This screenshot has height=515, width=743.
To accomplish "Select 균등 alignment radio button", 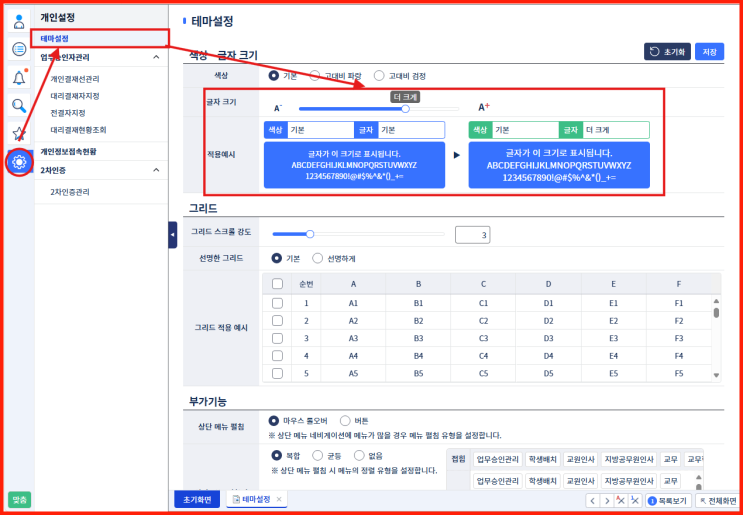I will coord(317,456).
